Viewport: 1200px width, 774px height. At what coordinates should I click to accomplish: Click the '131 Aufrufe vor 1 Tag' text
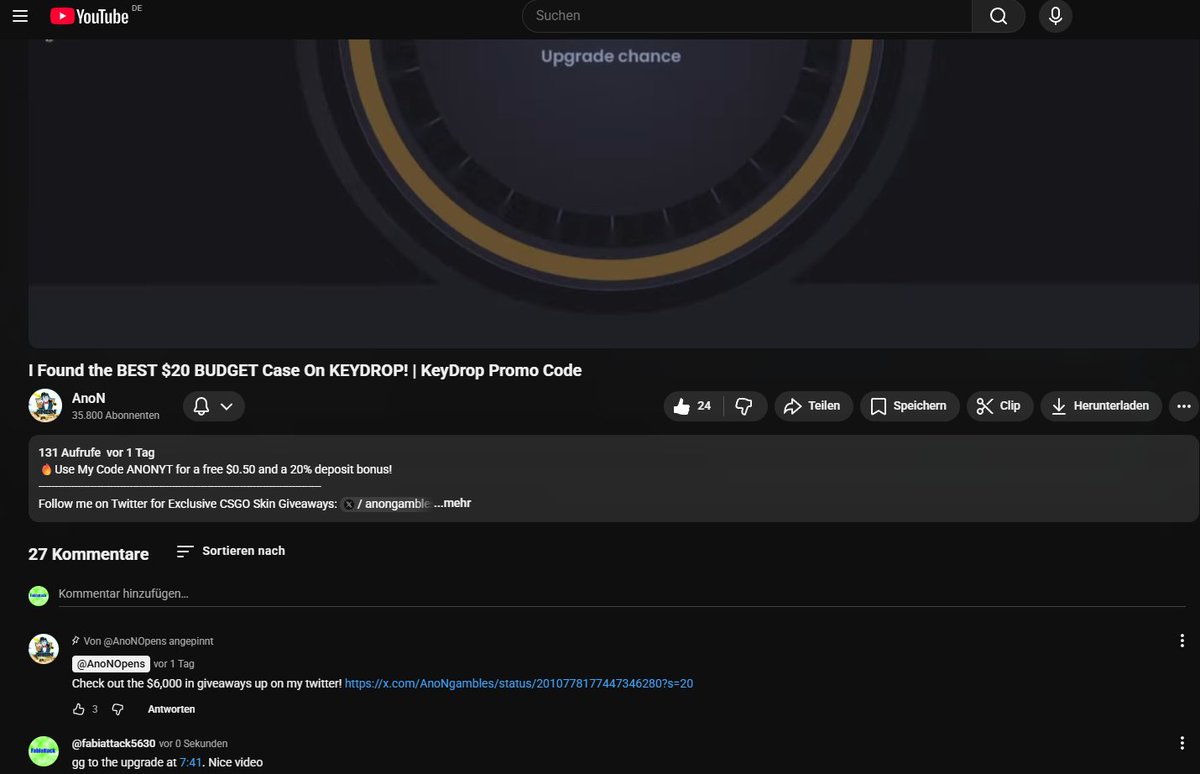[97, 452]
